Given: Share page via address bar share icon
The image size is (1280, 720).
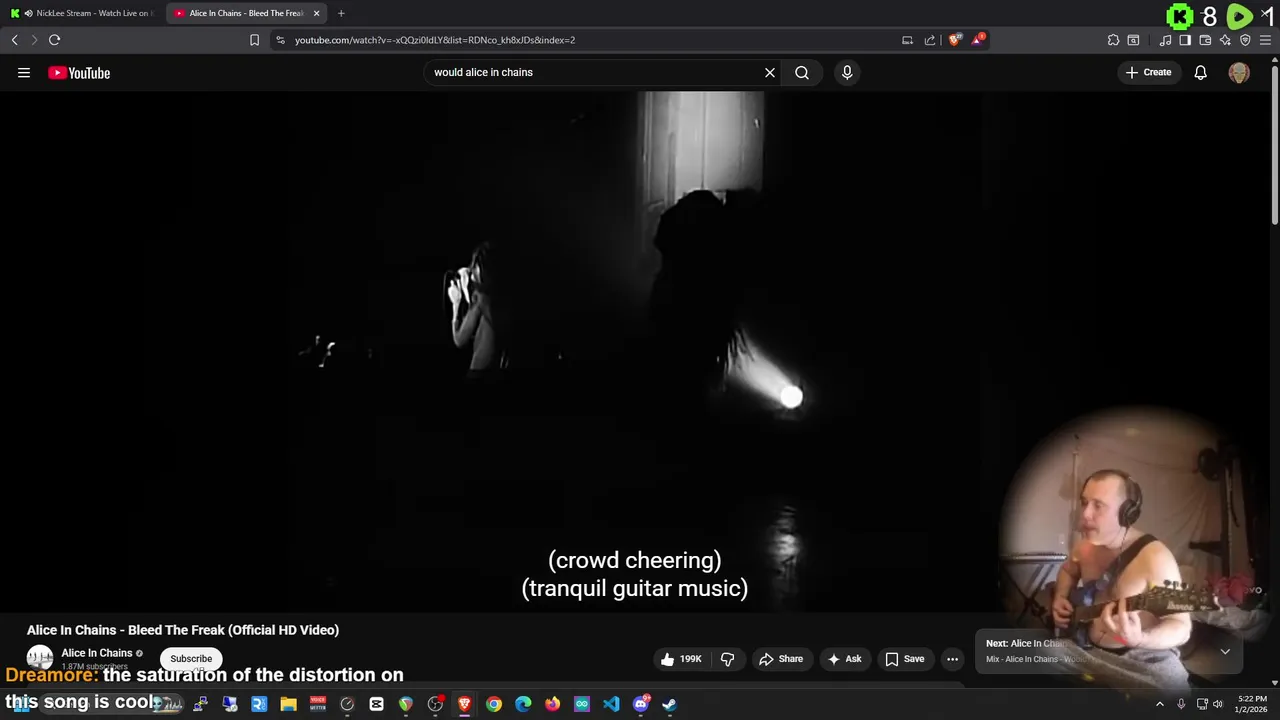Looking at the screenshot, I should (x=930, y=40).
